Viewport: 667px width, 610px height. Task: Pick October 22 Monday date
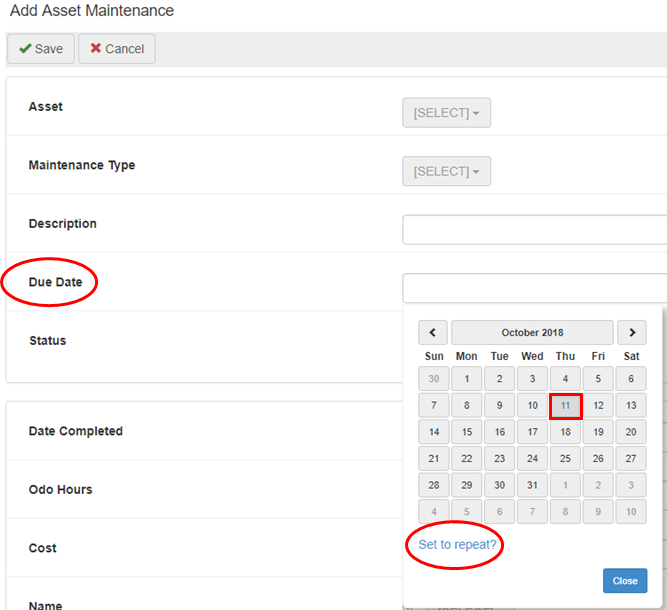click(x=466, y=459)
